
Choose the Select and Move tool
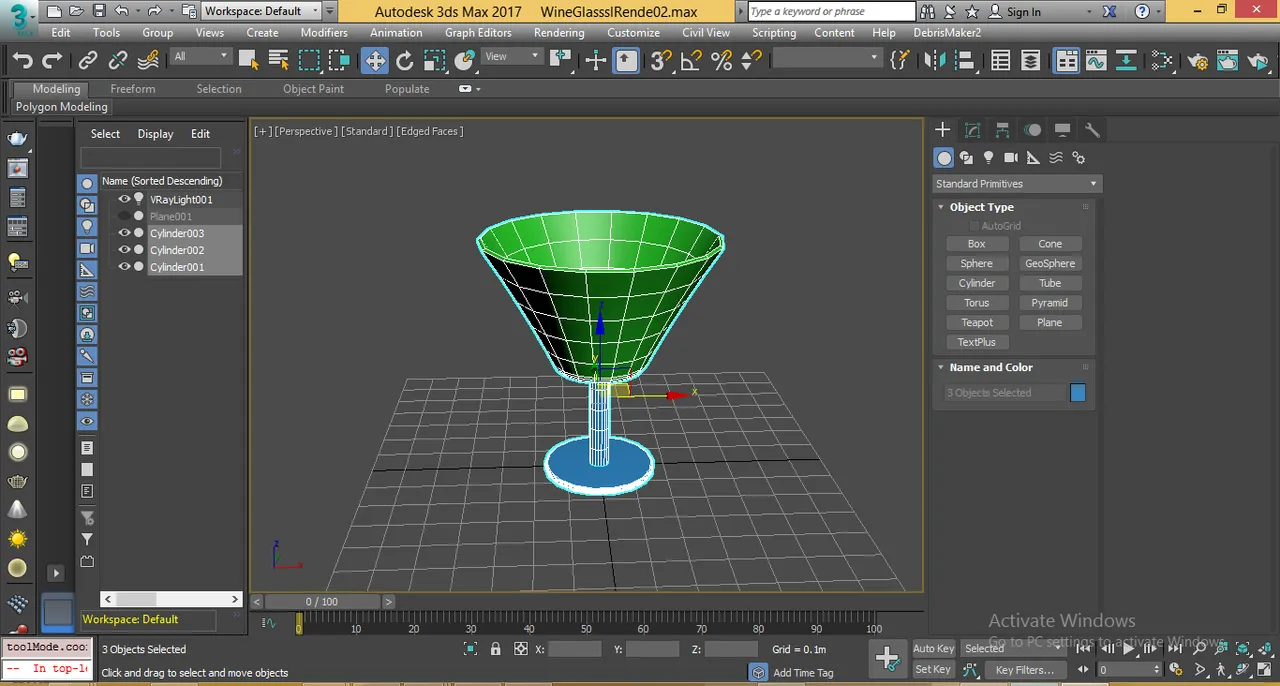pos(375,61)
